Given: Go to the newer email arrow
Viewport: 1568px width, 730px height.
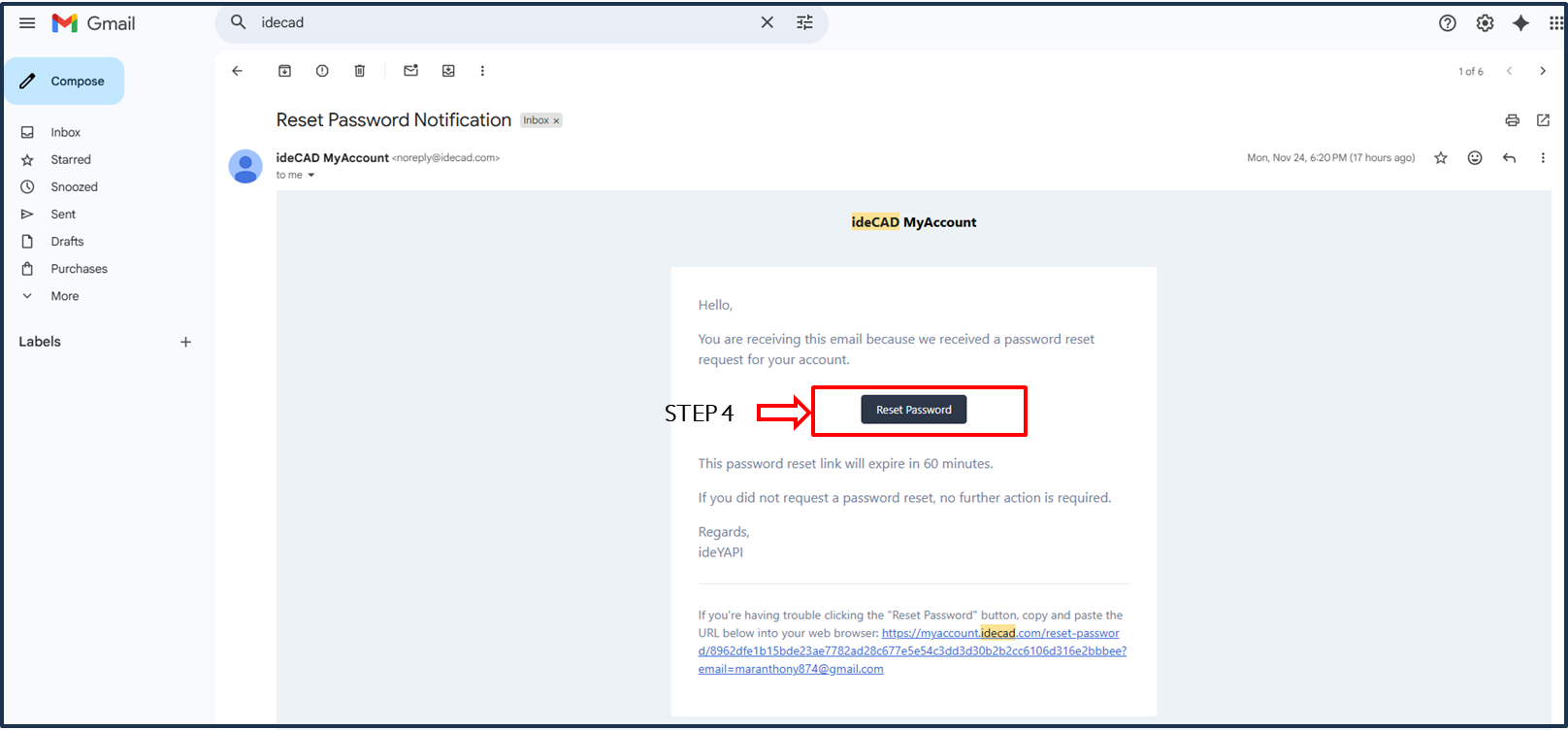Looking at the screenshot, I should coord(1509,71).
